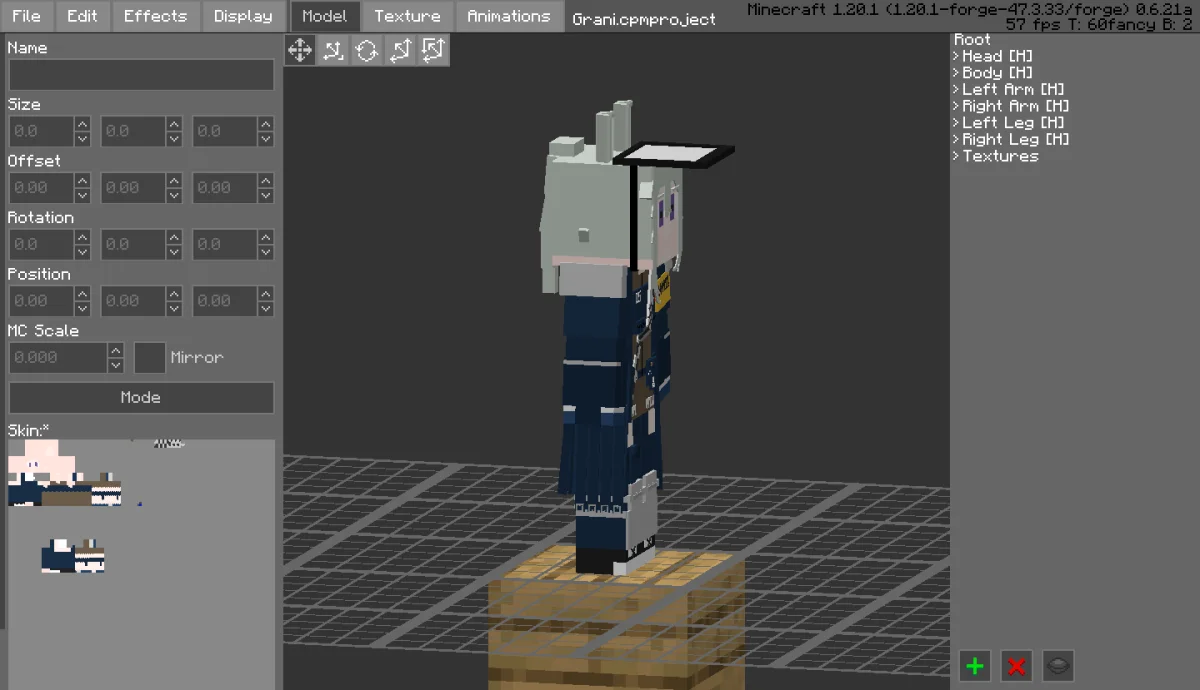Click the first Size input field
The height and width of the screenshot is (690, 1200).
41,132
